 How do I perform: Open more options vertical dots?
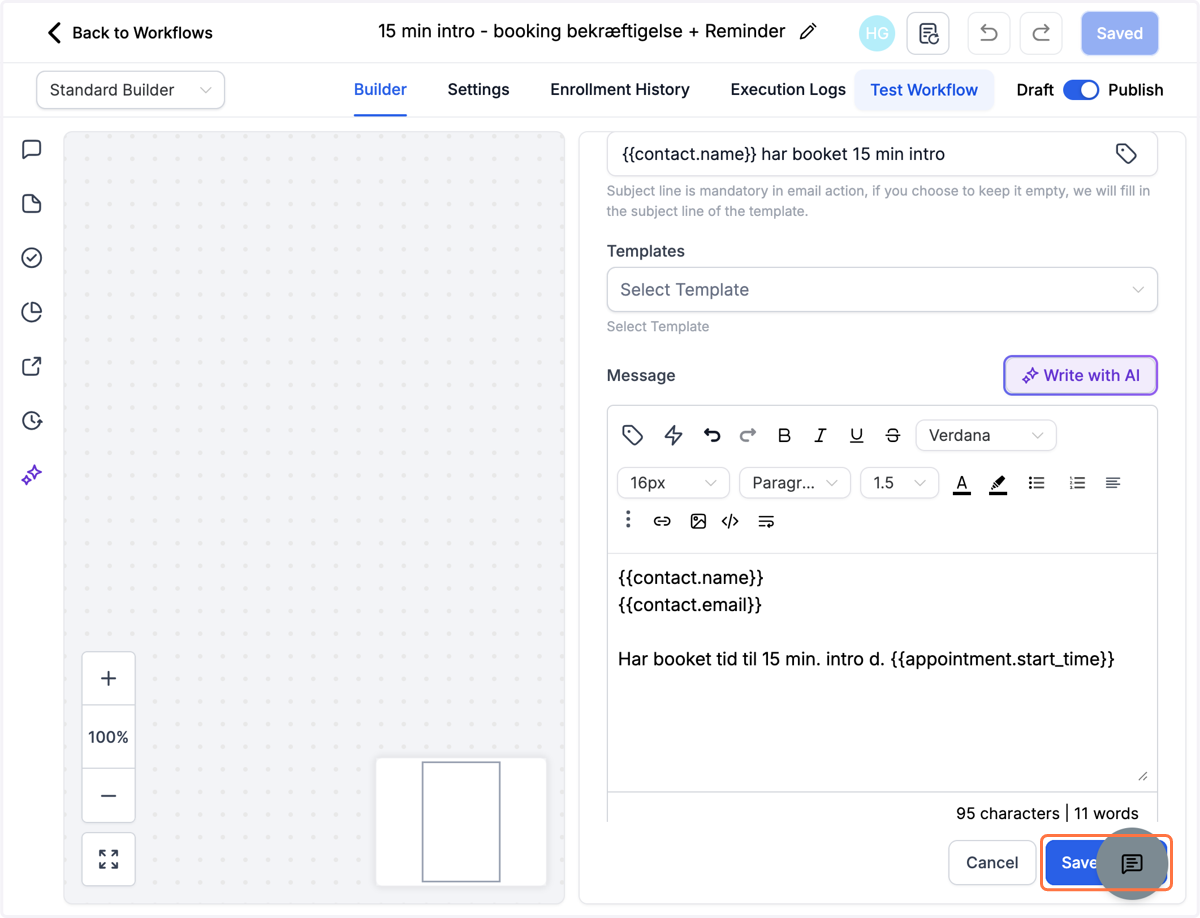[x=628, y=519]
